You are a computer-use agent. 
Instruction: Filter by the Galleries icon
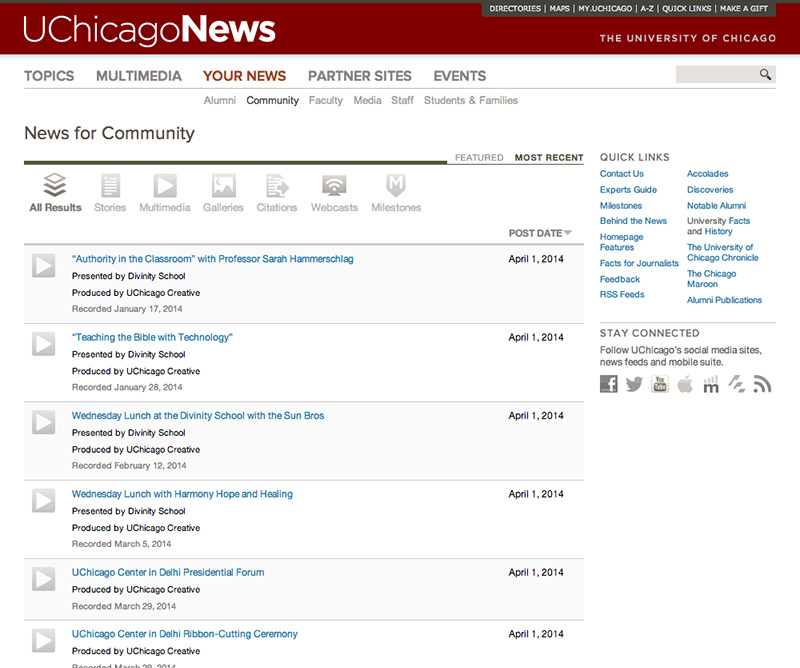(223, 185)
